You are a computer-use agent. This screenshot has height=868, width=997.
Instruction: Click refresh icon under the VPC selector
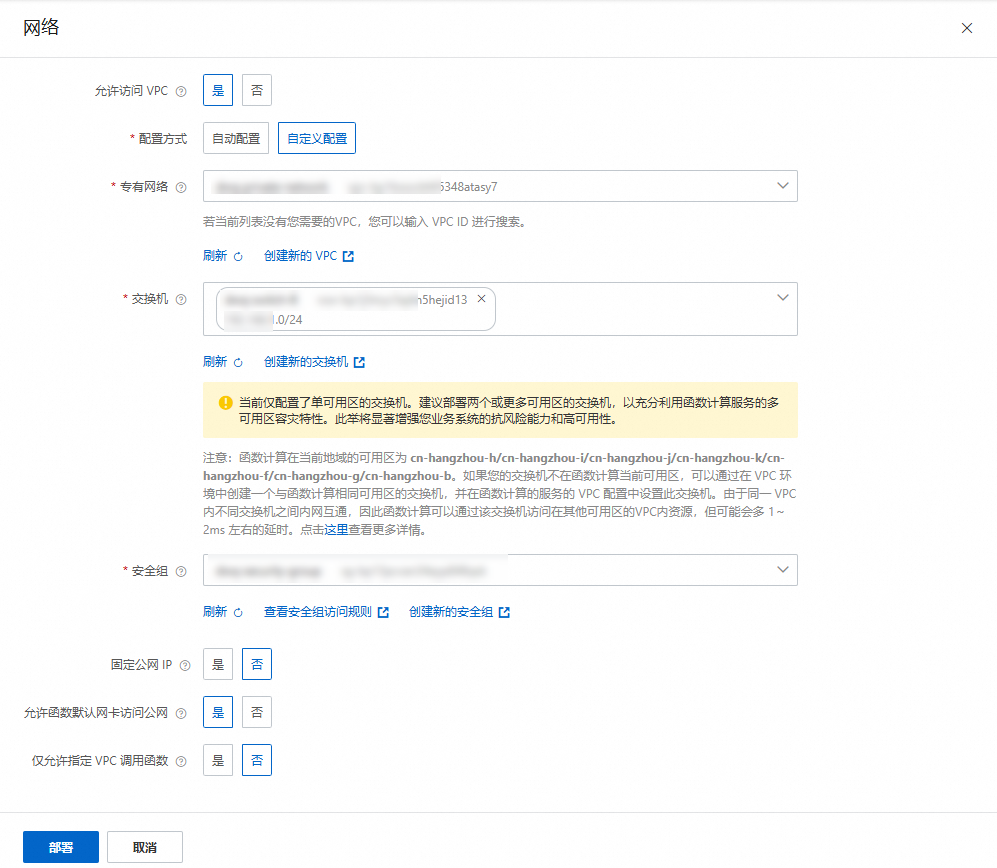pos(238,257)
